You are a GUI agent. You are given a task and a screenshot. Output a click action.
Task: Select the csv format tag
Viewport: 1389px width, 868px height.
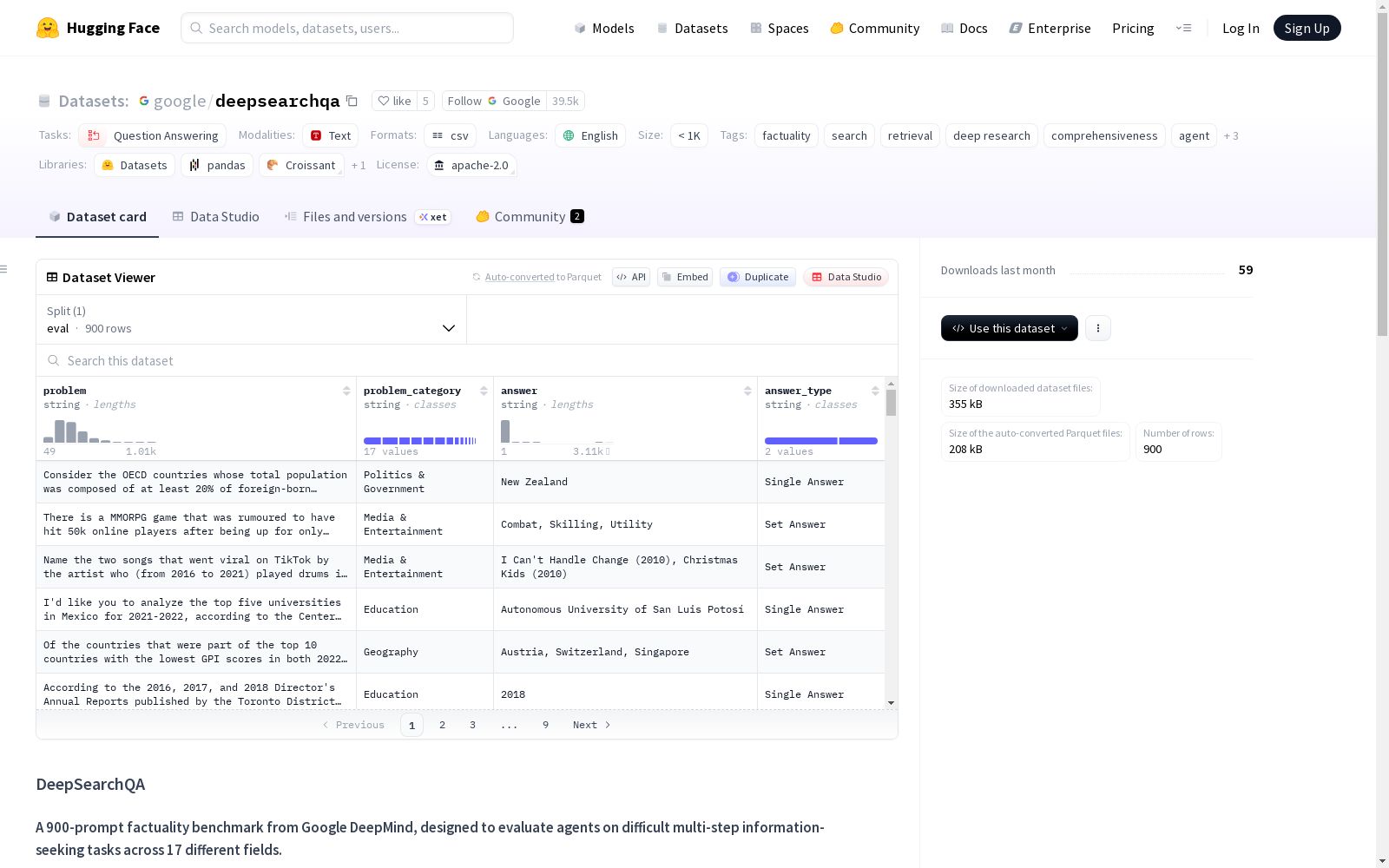click(450, 135)
